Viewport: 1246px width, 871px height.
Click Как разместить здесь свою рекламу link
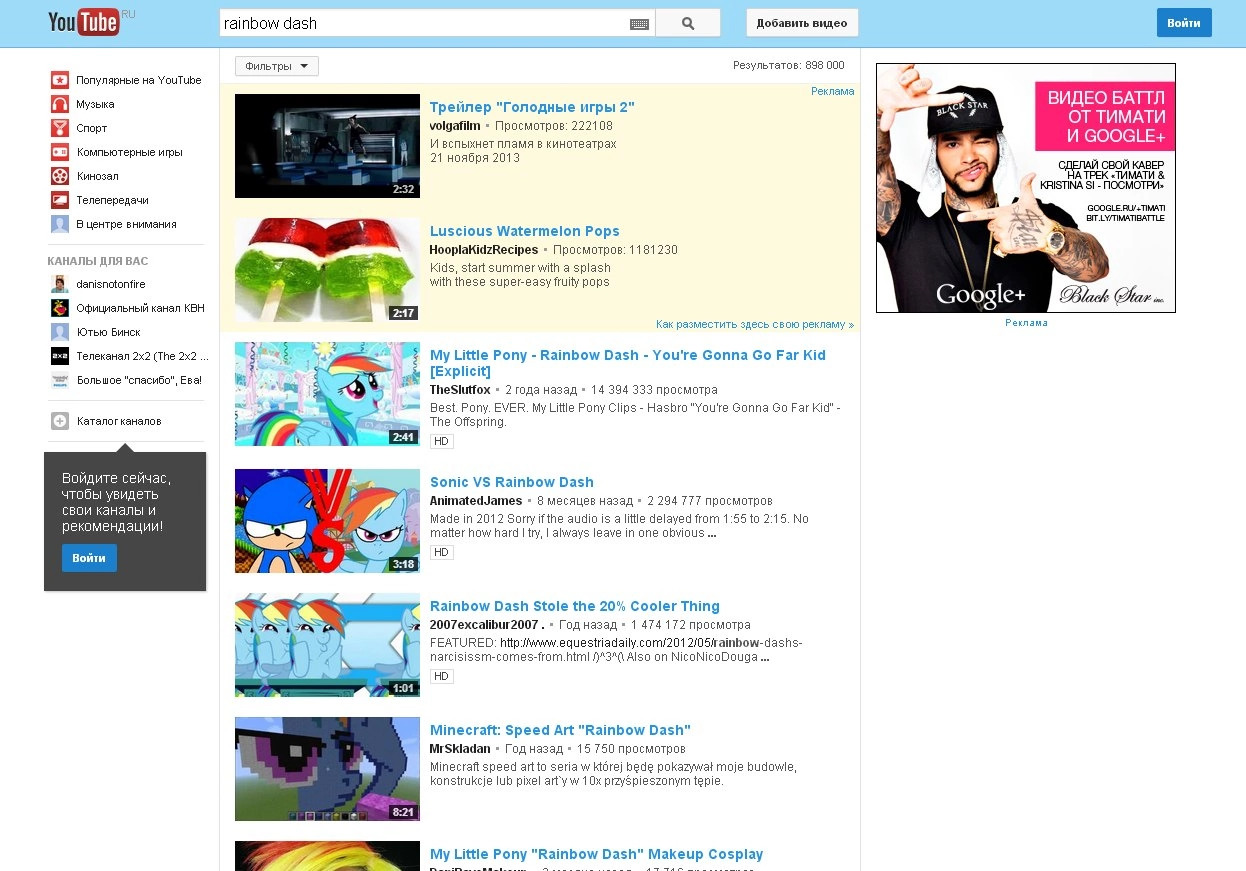click(755, 325)
